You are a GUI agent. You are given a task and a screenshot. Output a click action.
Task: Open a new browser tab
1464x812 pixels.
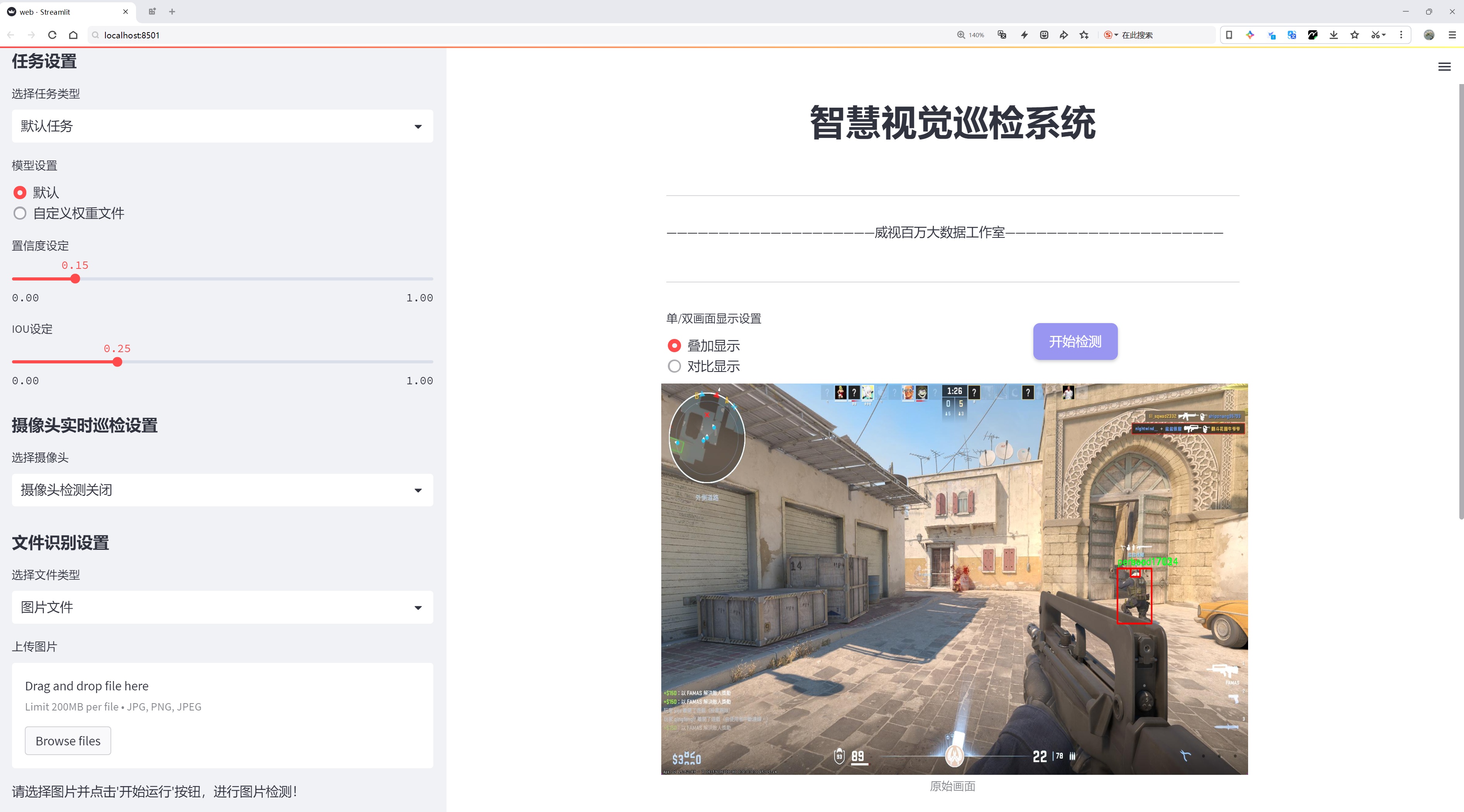[172, 11]
